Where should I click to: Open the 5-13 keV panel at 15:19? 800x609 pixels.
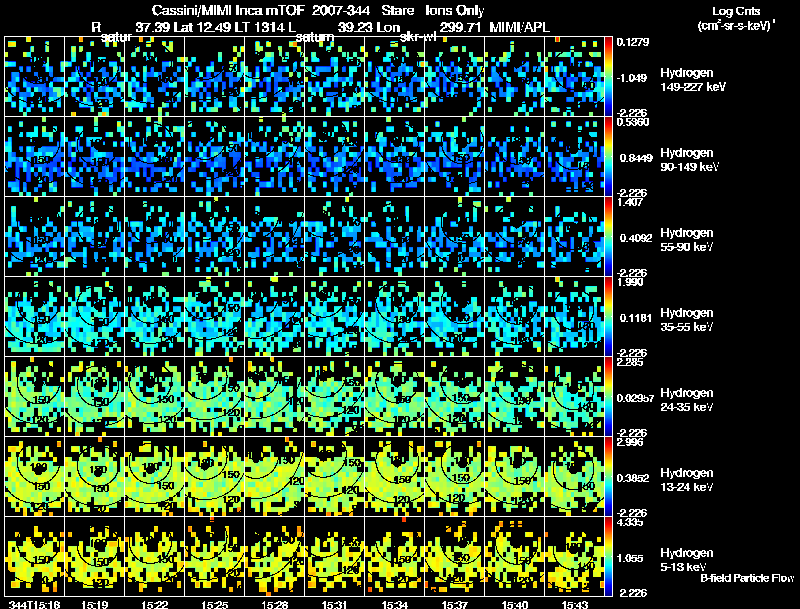[x=94, y=557]
